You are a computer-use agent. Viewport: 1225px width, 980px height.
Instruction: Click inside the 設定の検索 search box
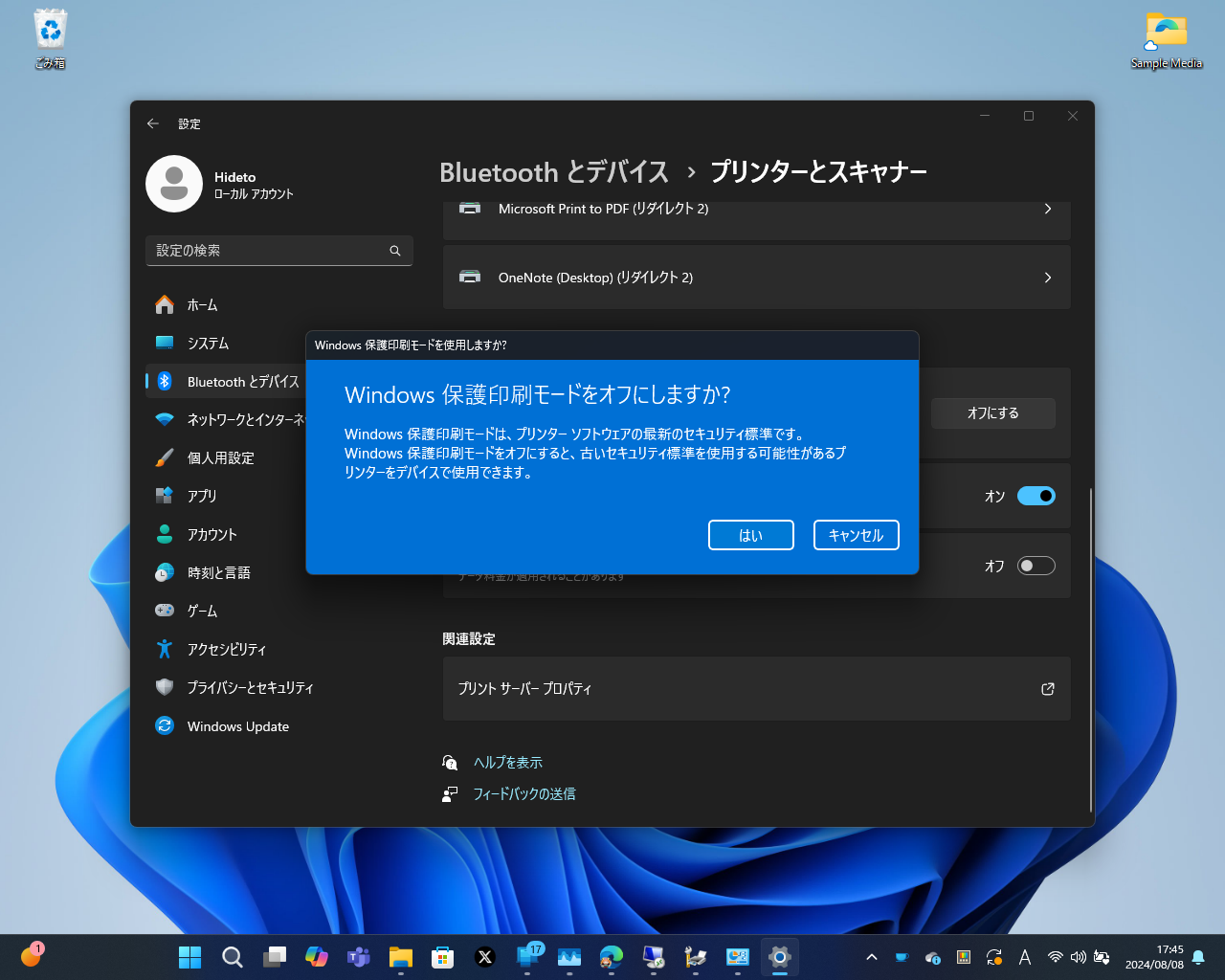tap(278, 251)
